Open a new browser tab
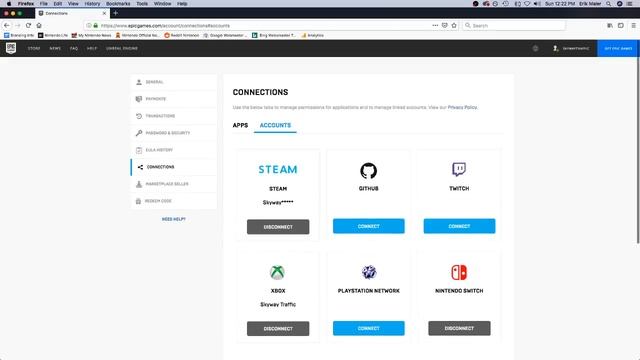640x360 pixels. (x=116, y=13)
